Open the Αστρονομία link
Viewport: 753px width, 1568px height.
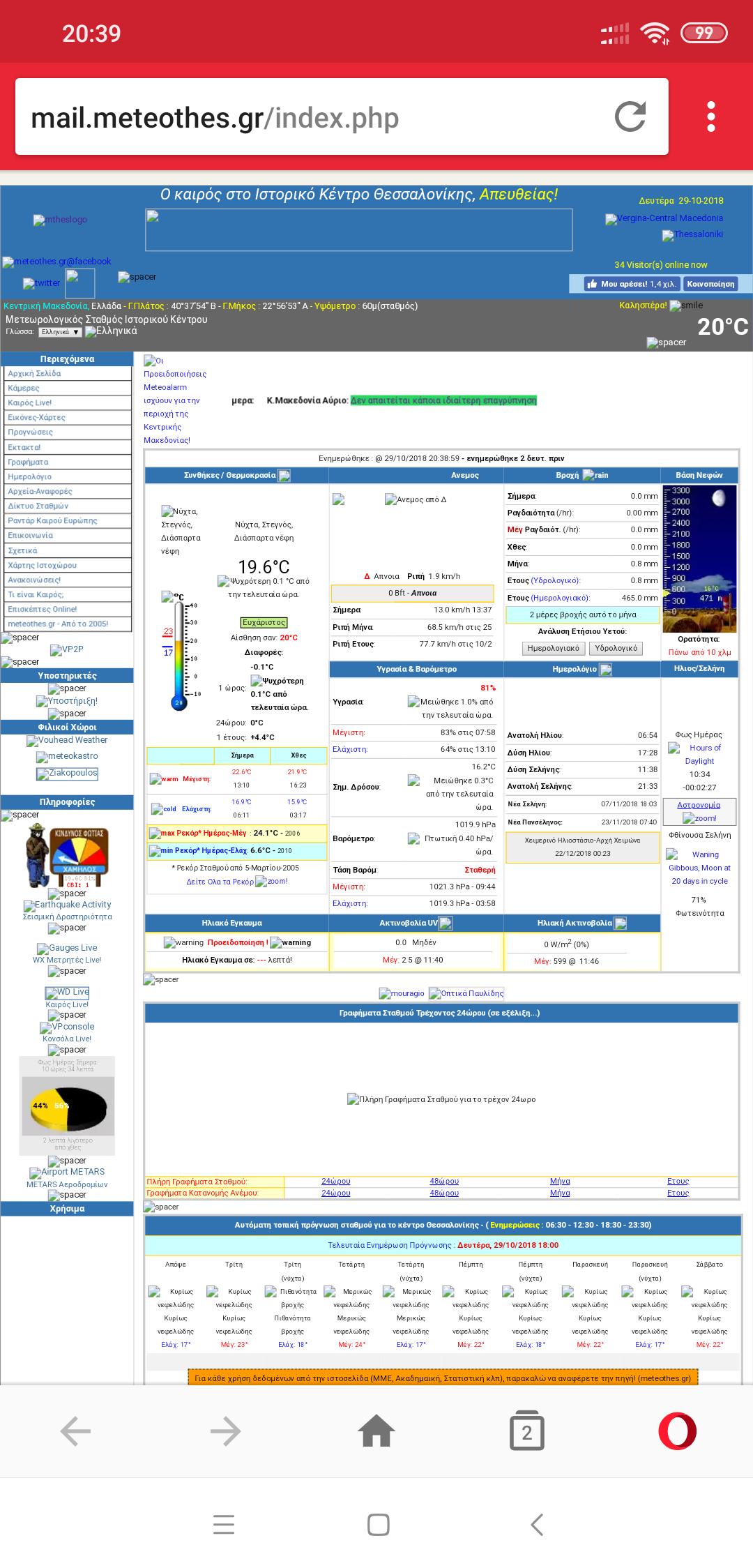tap(699, 805)
